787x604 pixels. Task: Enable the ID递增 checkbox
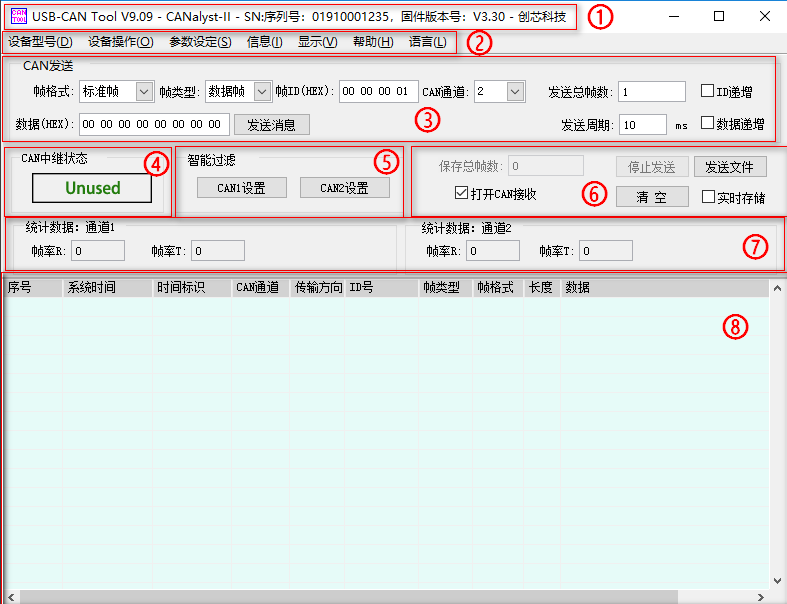pos(708,91)
